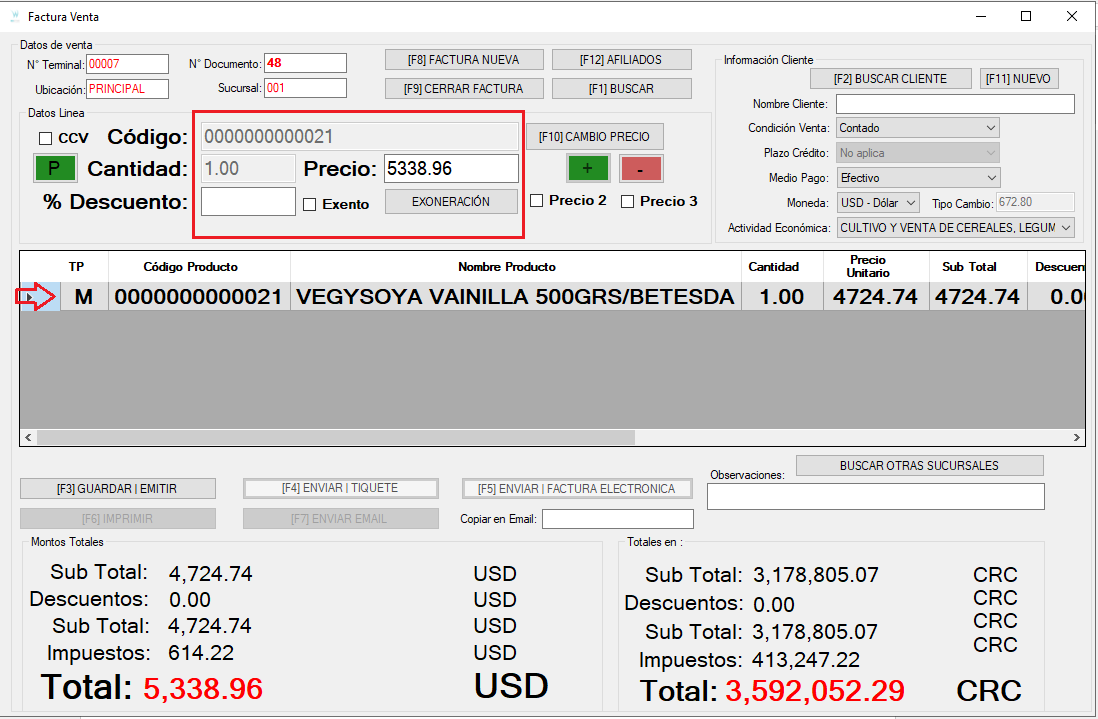Click the red minus remove-line button

[640, 168]
